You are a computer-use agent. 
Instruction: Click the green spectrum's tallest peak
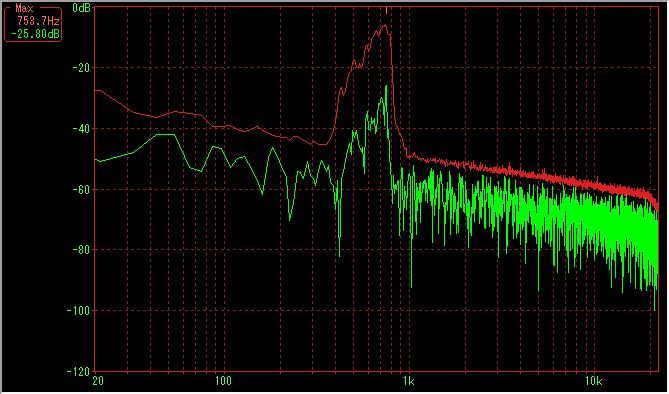(x=386, y=86)
